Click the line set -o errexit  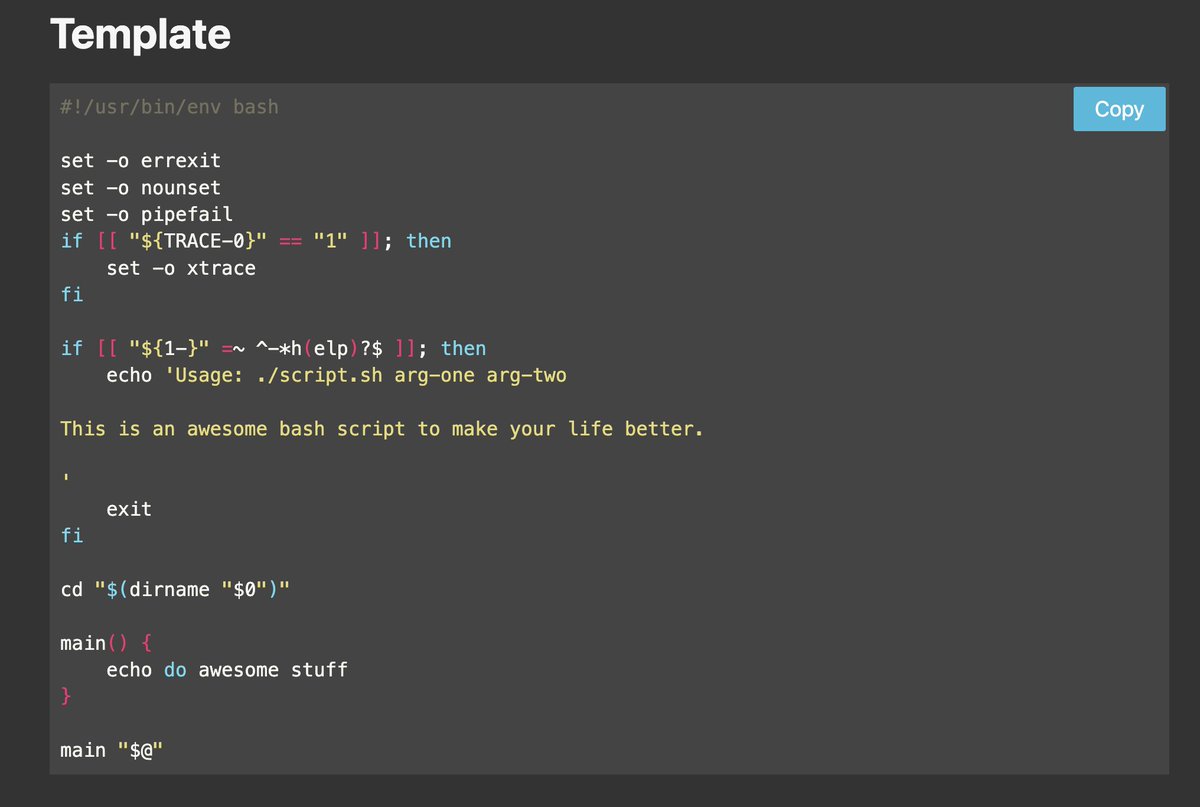coord(139,160)
